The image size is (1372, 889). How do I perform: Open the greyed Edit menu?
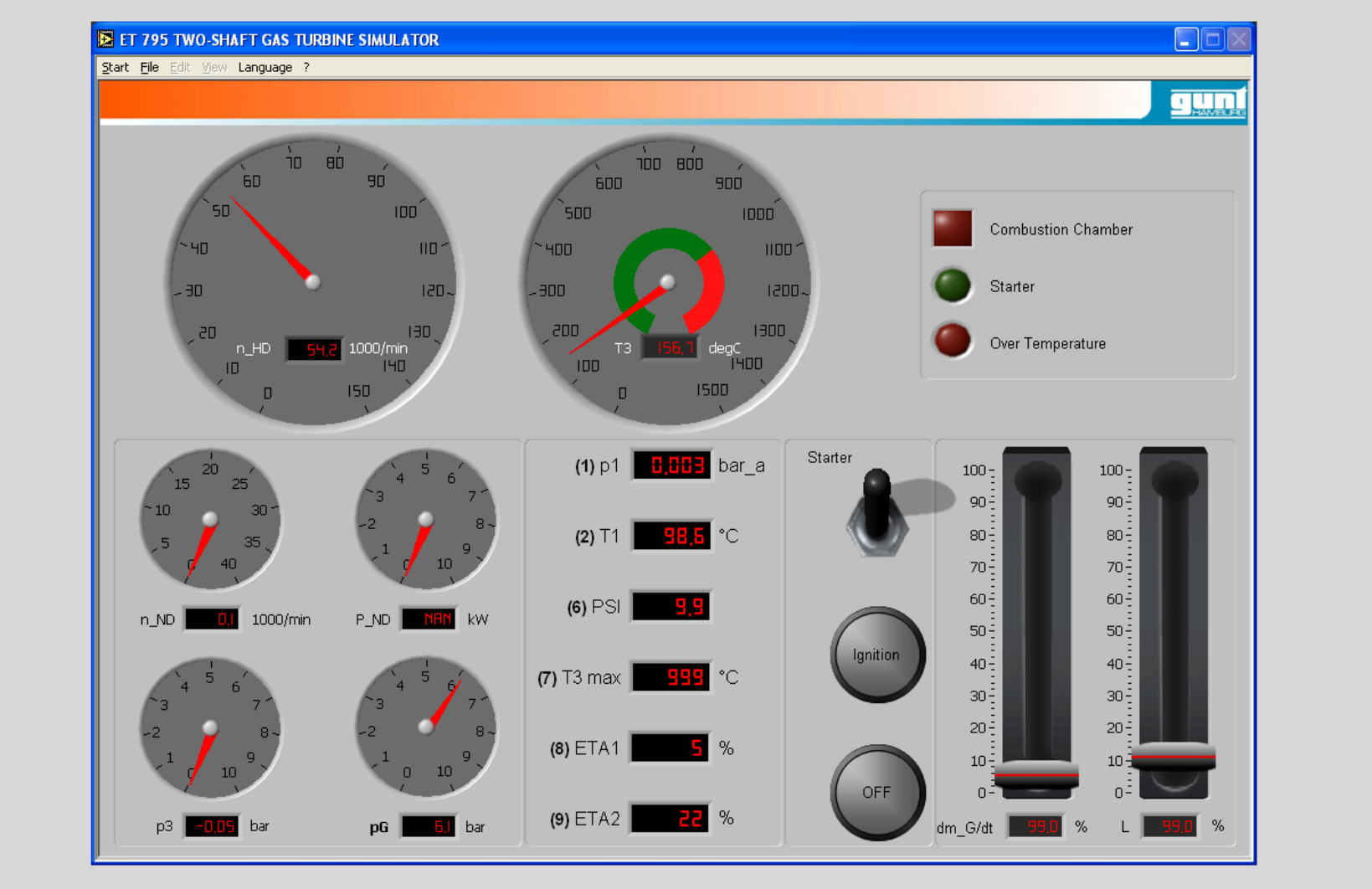point(180,67)
